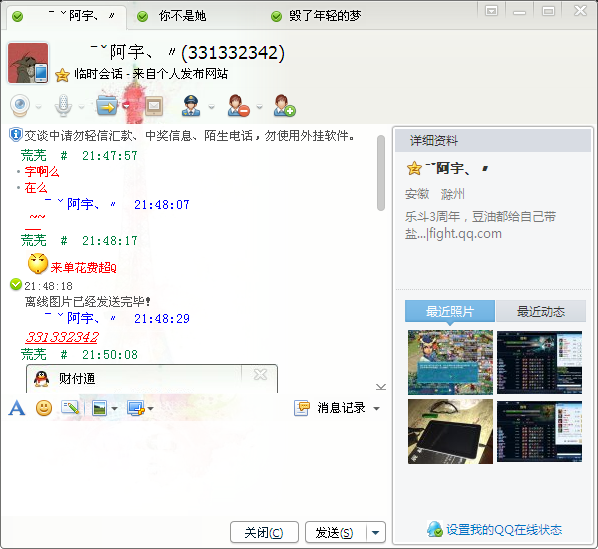This screenshot has height=549, width=598.
Task: Open picture options dropdown arrow
Action: [x=114, y=409]
